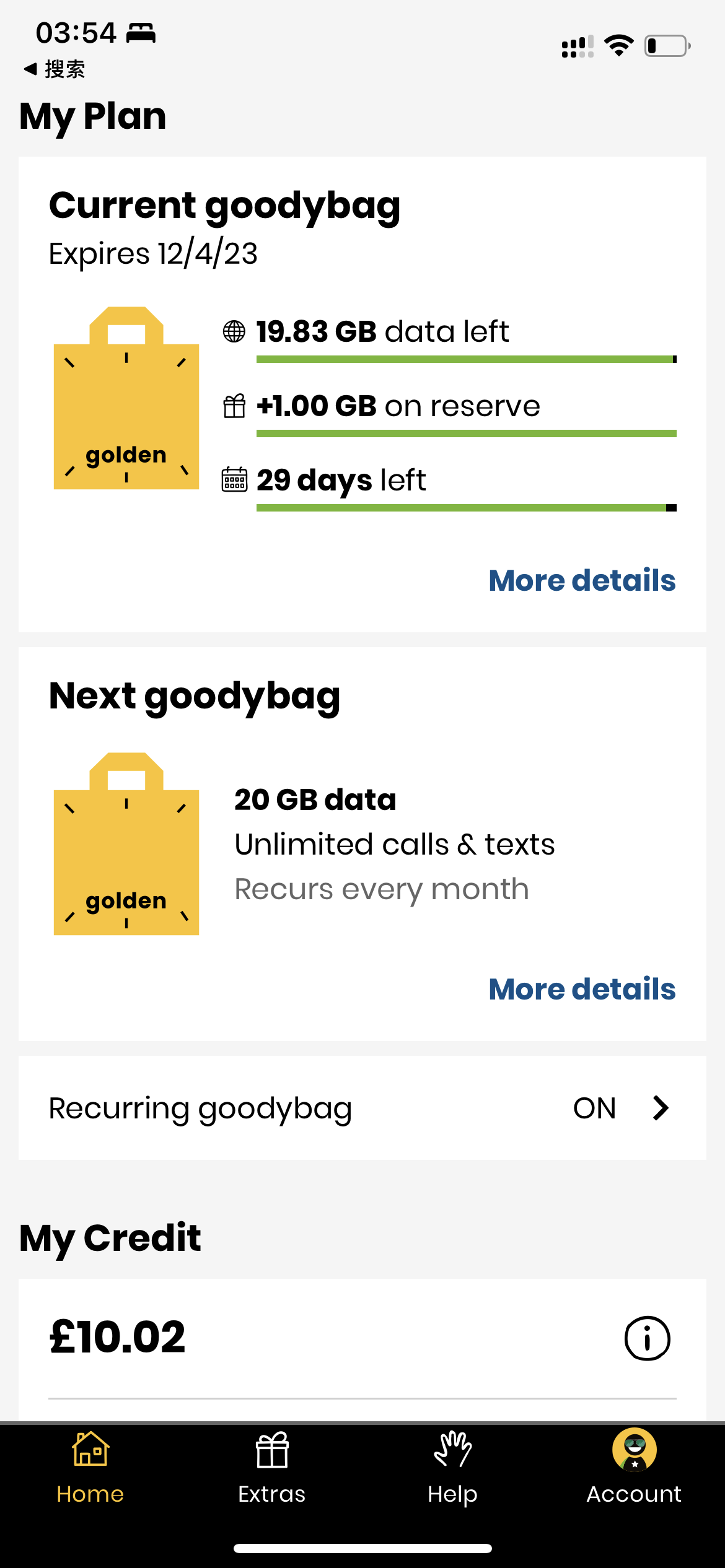Tap the Home house icon
This screenshot has width=725, height=1568.
(90, 1449)
